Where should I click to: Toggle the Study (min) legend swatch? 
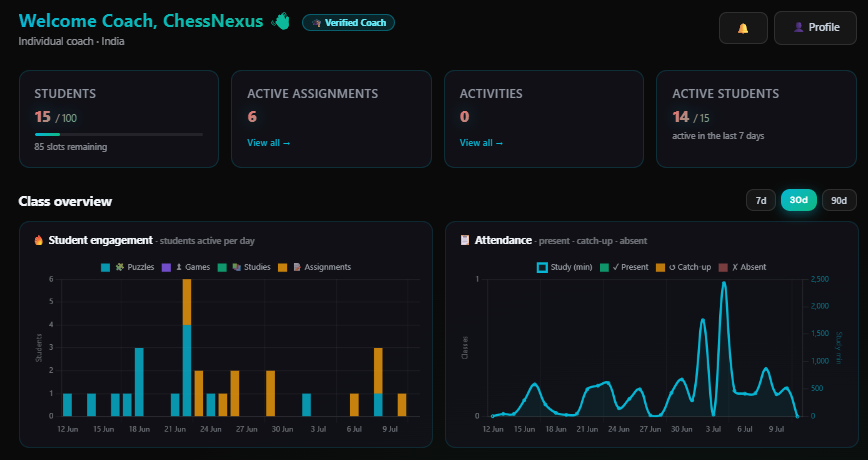[542, 267]
